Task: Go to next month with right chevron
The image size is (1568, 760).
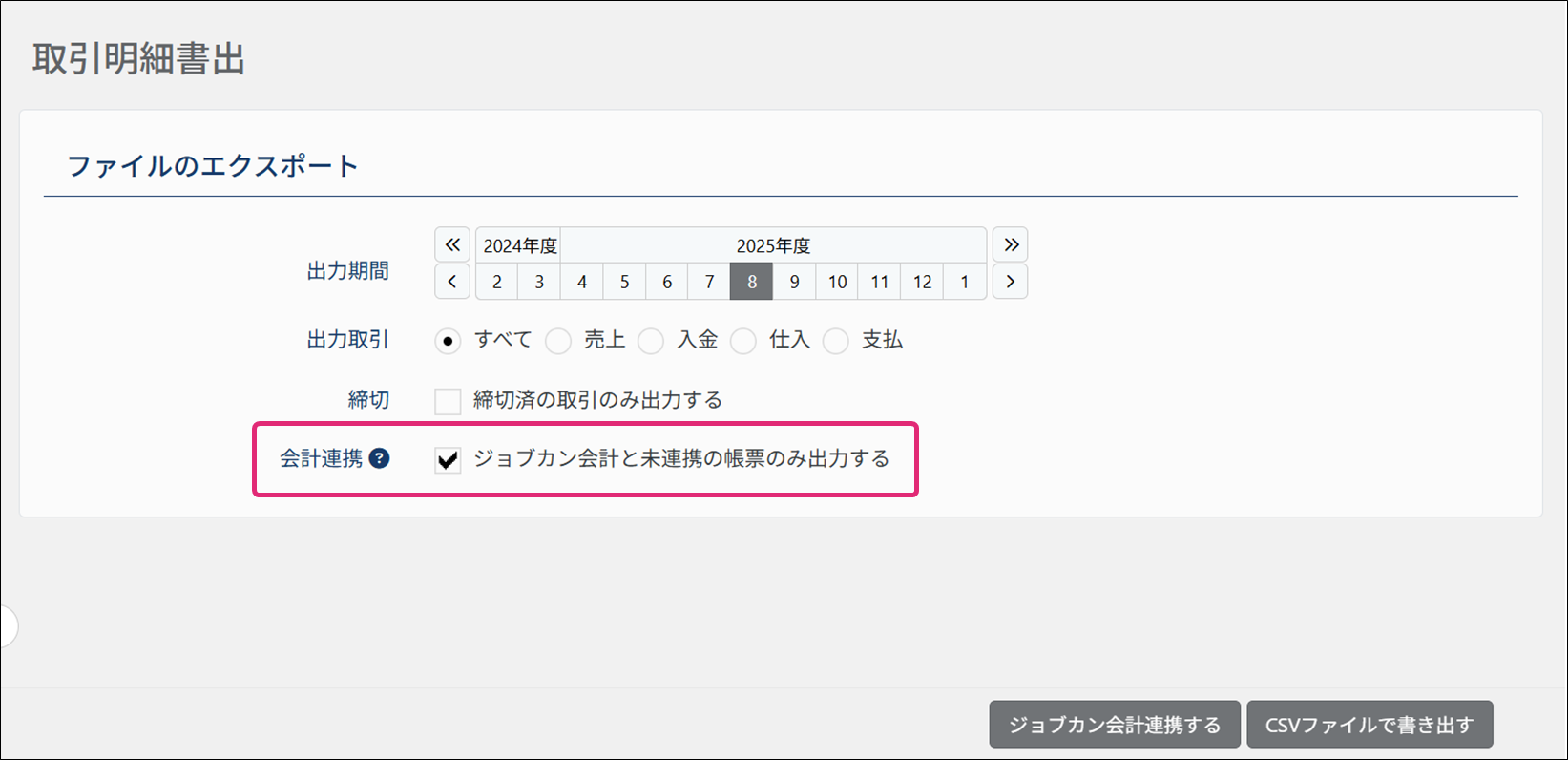Action: [x=1010, y=282]
